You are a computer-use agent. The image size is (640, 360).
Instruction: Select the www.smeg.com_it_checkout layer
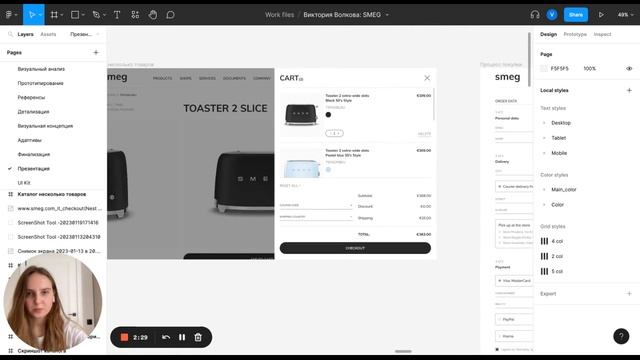click(x=60, y=209)
